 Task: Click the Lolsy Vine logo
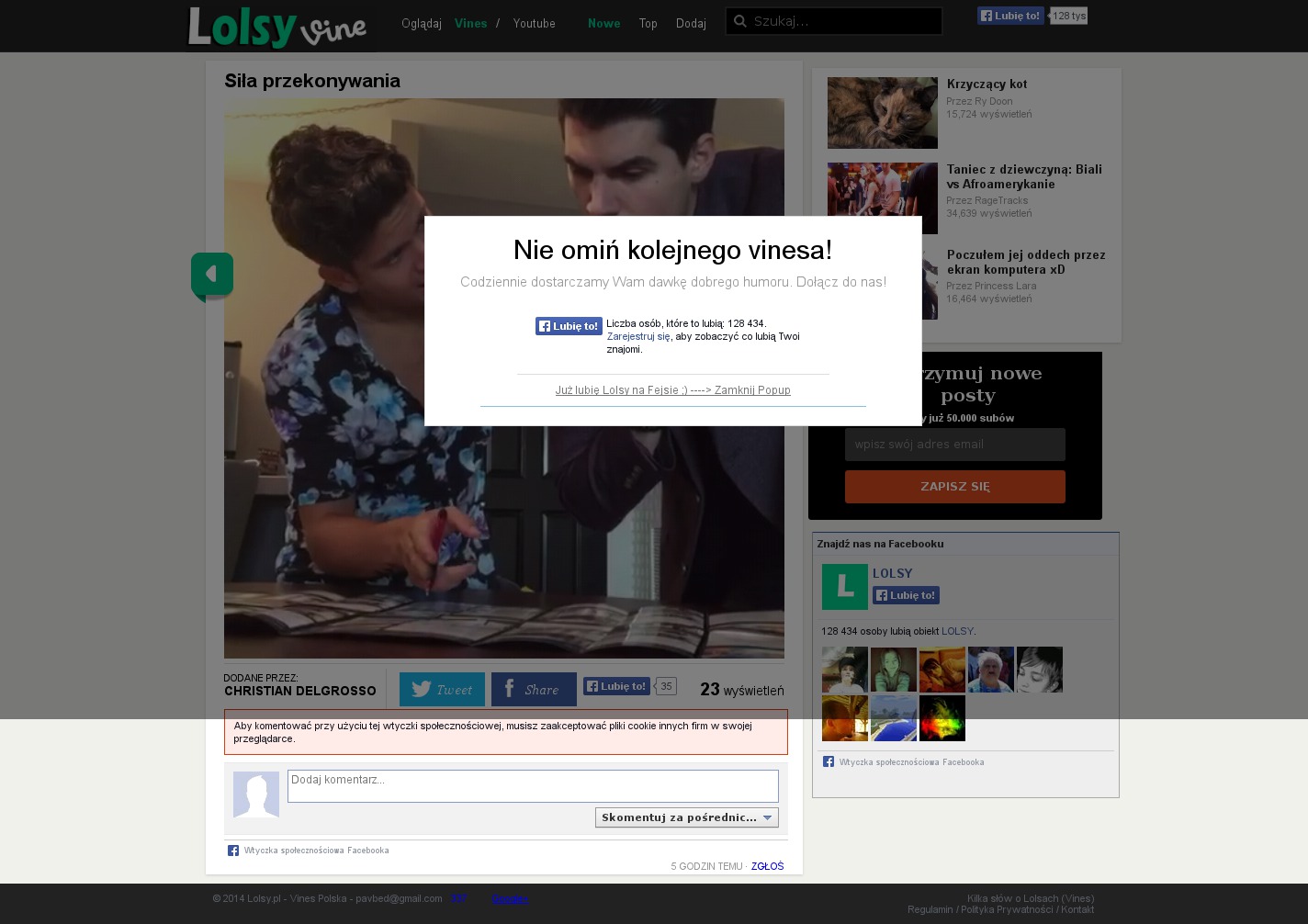pyautogui.click(x=276, y=27)
